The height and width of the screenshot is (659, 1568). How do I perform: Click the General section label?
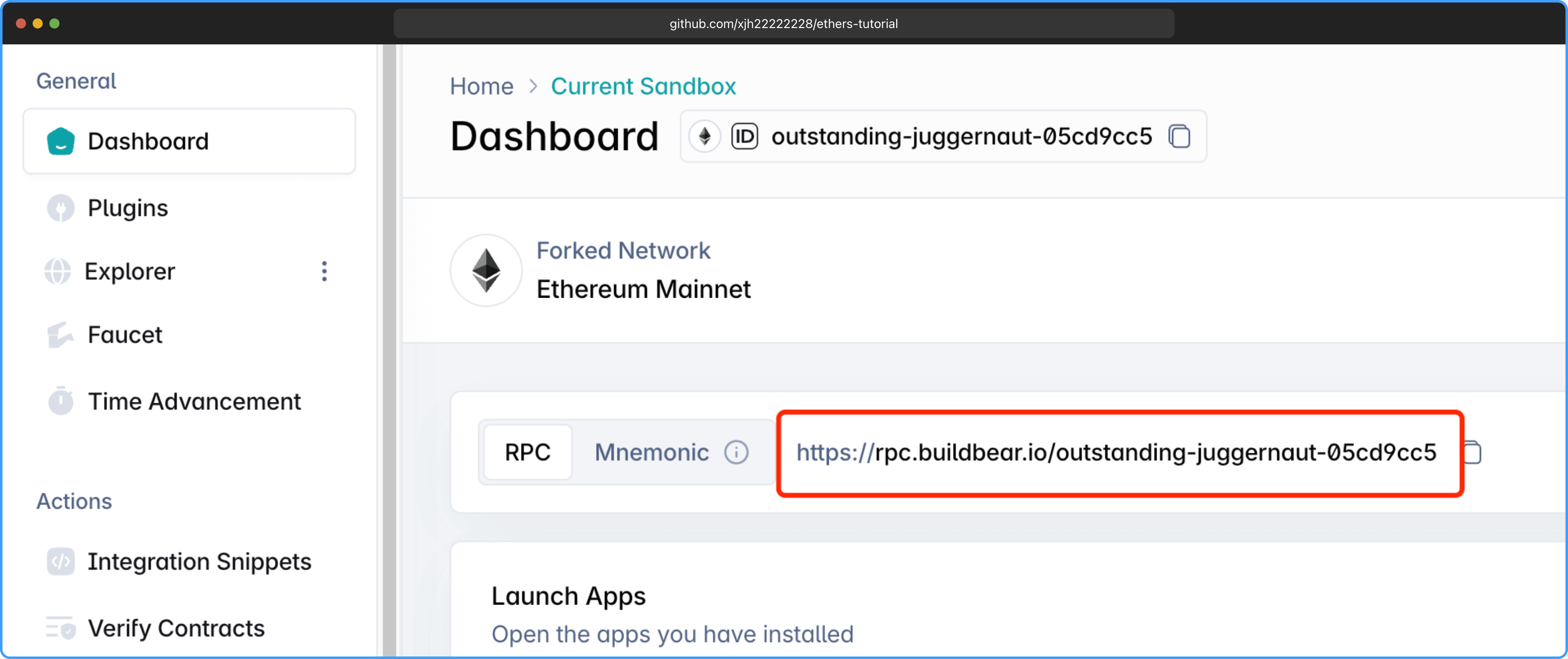pyautogui.click(x=76, y=81)
